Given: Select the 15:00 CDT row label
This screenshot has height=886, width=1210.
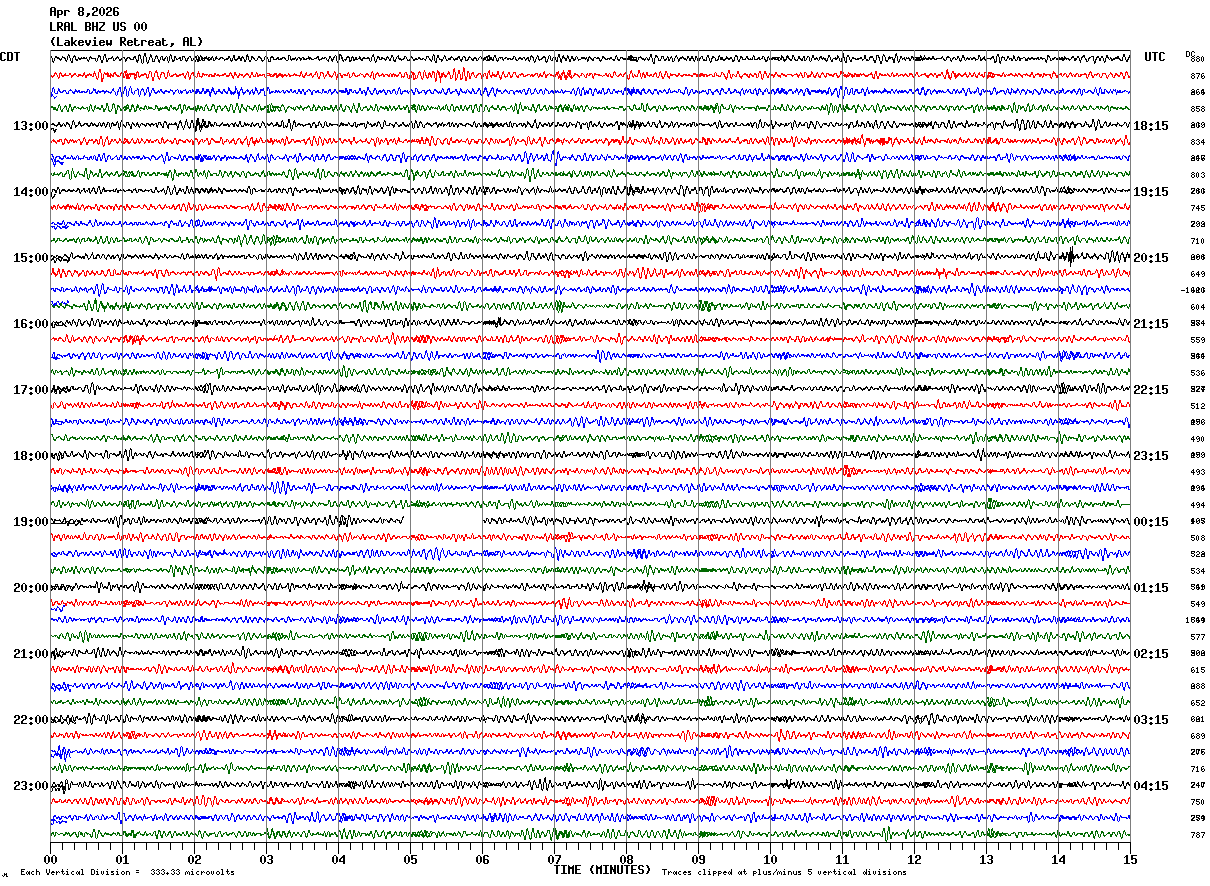Looking at the screenshot, I should tap(30, 258).
